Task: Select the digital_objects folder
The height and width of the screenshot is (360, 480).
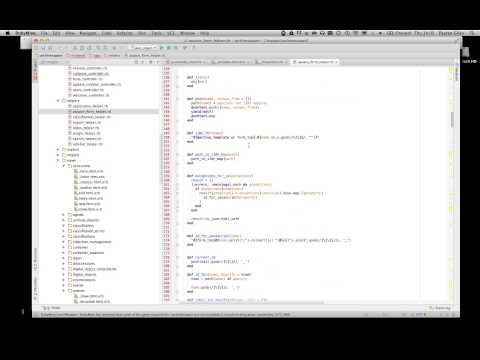Action: click(x=83, y=274)
